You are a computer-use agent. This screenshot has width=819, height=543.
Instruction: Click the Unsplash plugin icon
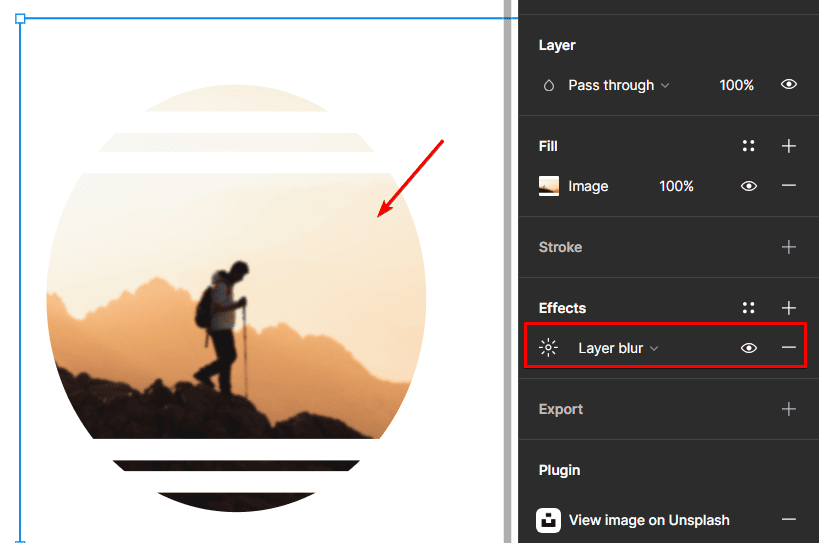click(x=548, y=520)
